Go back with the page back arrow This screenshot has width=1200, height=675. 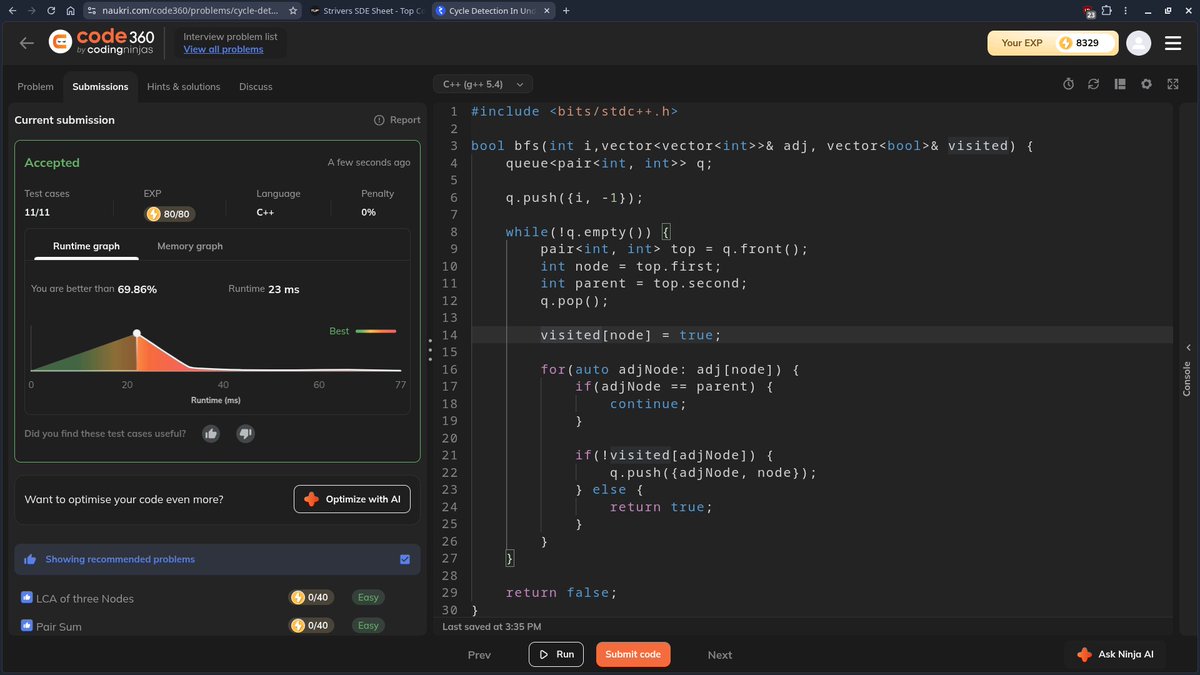tap(27, 43)
